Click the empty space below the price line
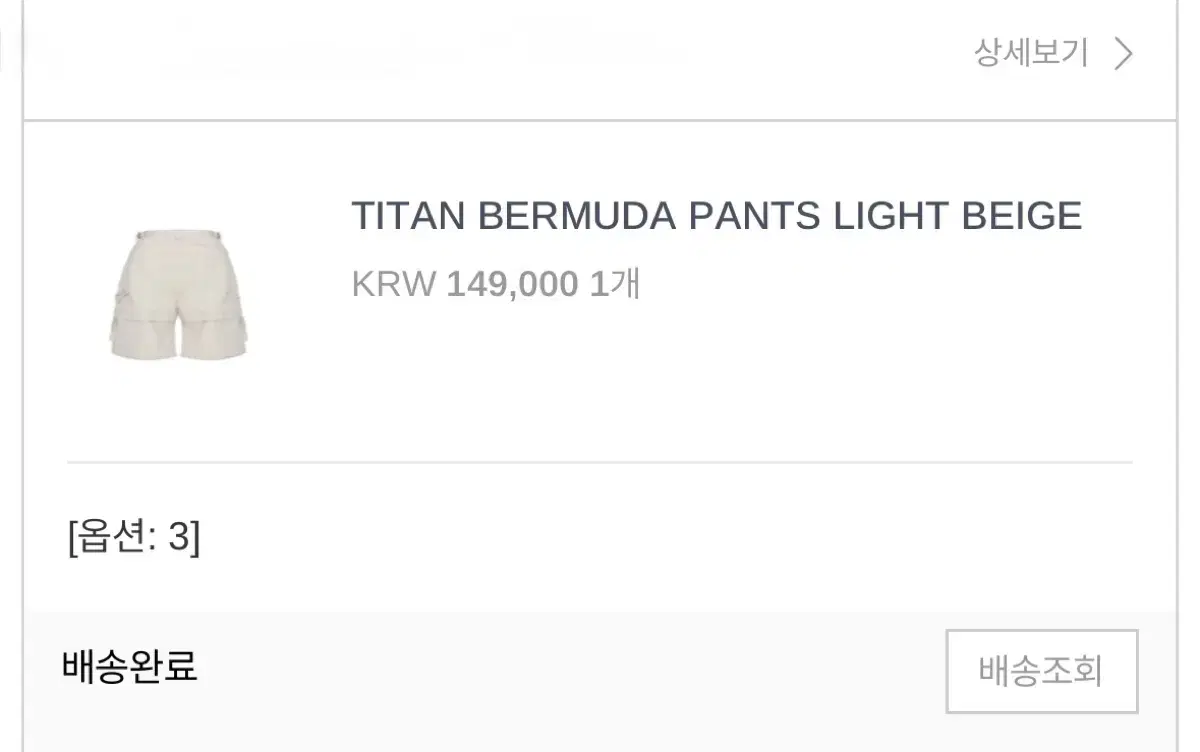 click(700, 380)
